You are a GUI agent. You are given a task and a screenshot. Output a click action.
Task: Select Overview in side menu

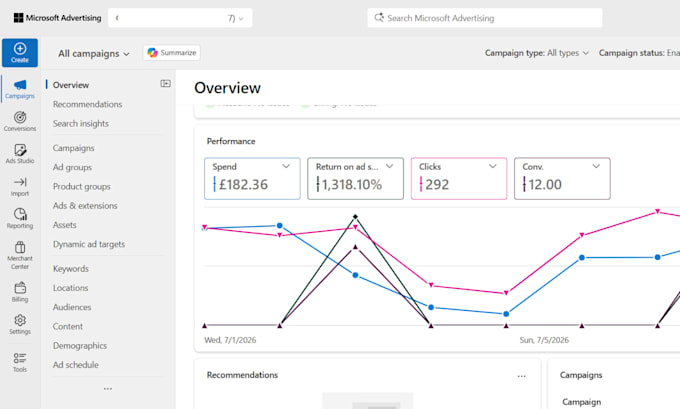coord(71,85)
